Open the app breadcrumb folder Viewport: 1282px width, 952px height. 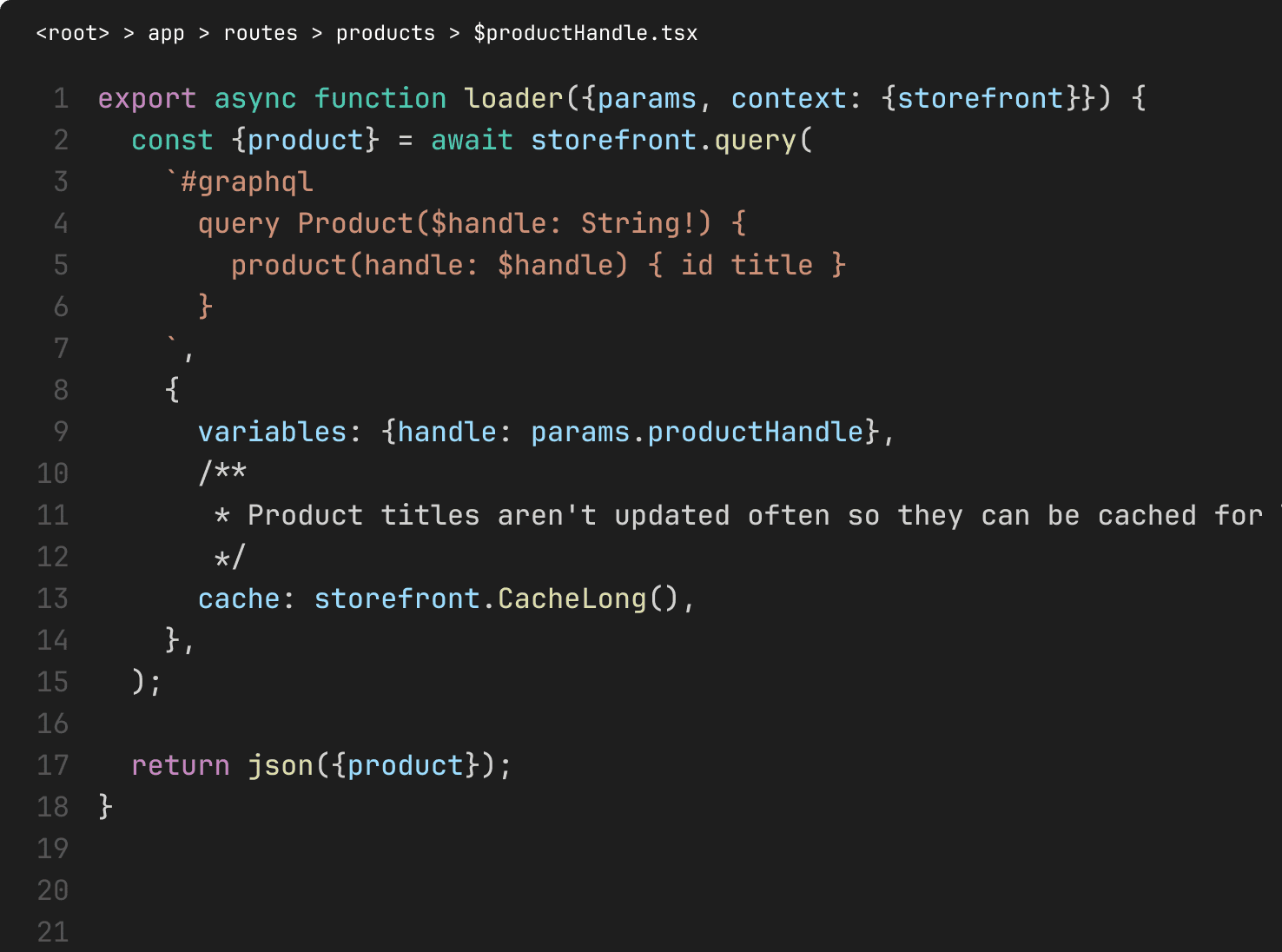pyautogui.click(x=166, y=33)
